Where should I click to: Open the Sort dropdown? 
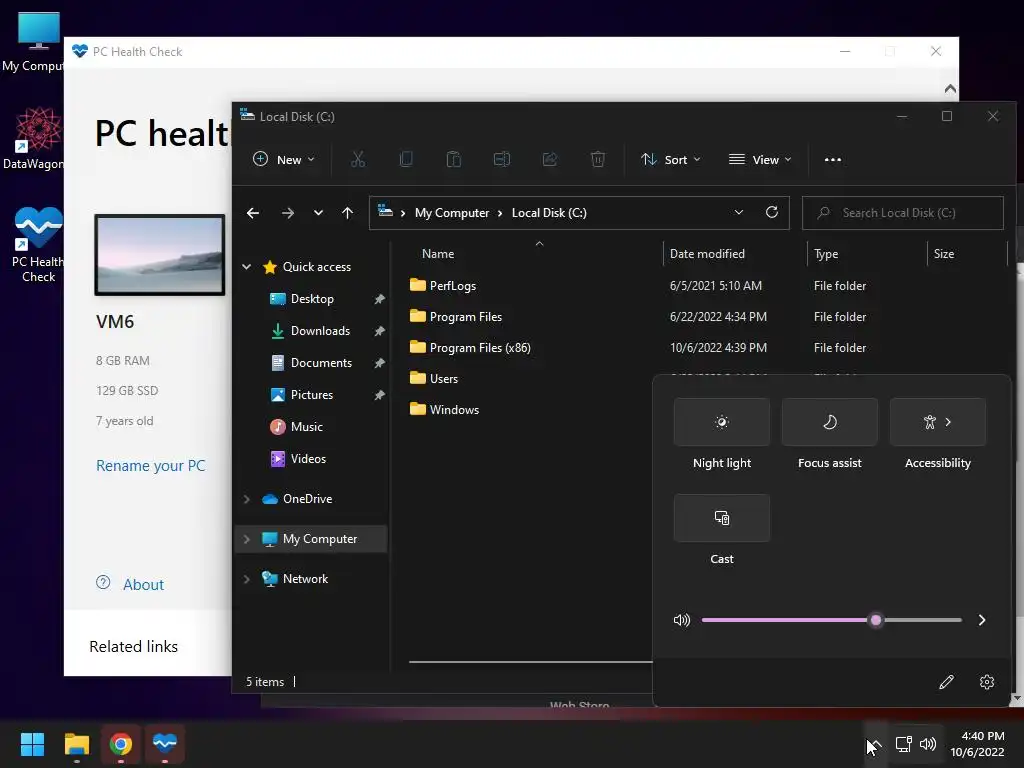(671, 159)
